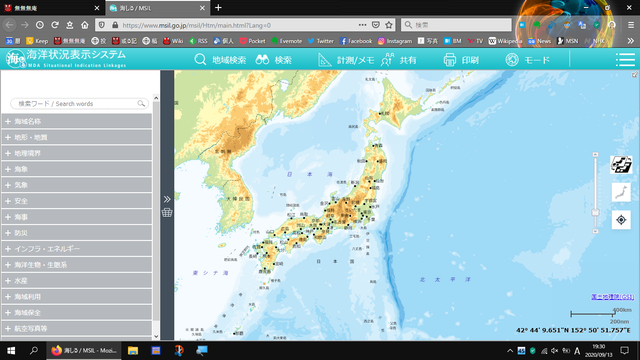640x360 pixels.
Task: Open the 計測/メモ measurement tool
Action: (346, 60)
